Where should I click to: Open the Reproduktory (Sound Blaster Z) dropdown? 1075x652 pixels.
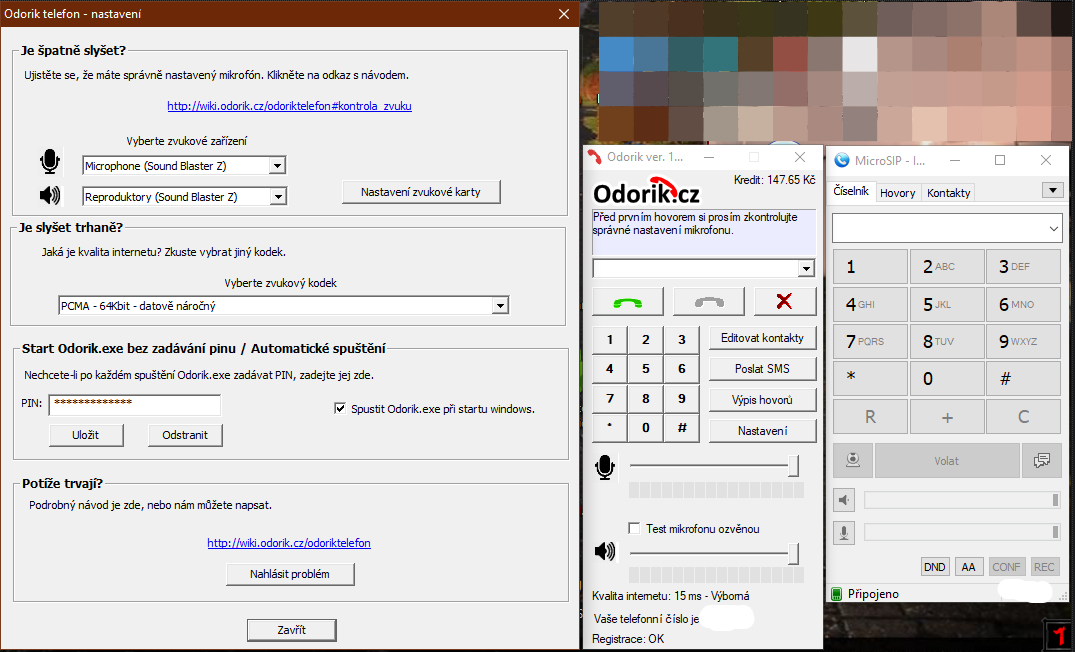click(277, 197)
